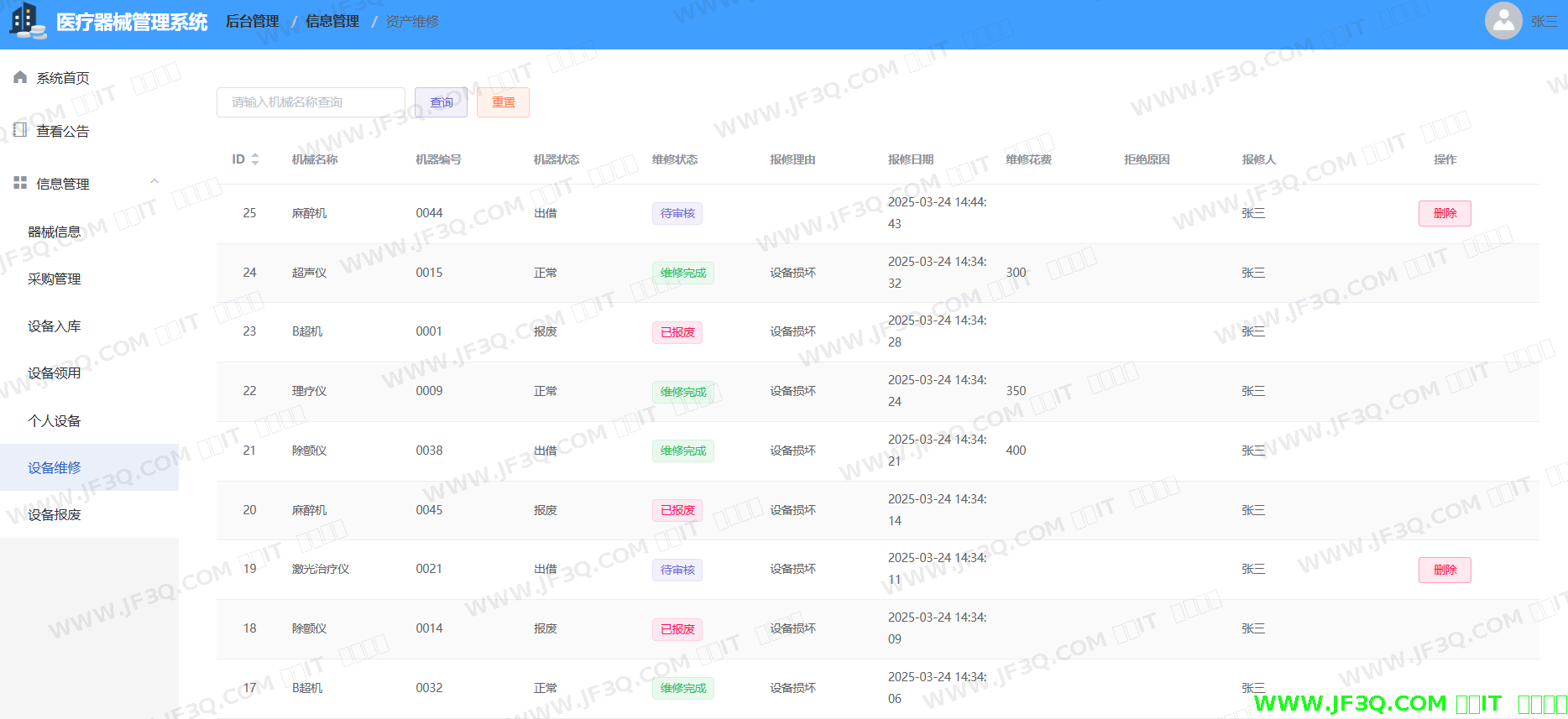Click the notice icon beside 查看公告
Screen dimensions: 1568x719
point(20,130)
